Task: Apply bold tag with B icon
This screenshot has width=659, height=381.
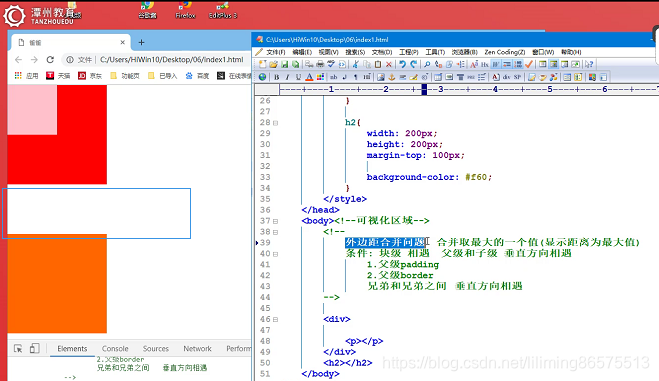Action: pyautogui.click(x=277, y=77)
